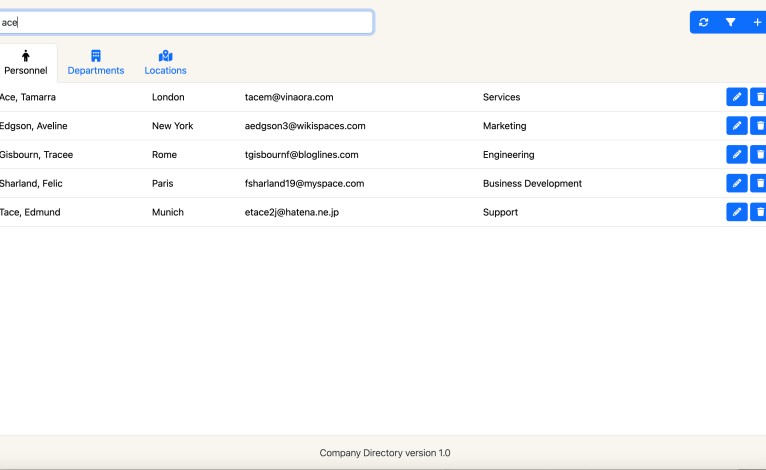766x470 pixels.
Task: Delete Ace, Tamarra using trash icon
Action: (759, 97)
